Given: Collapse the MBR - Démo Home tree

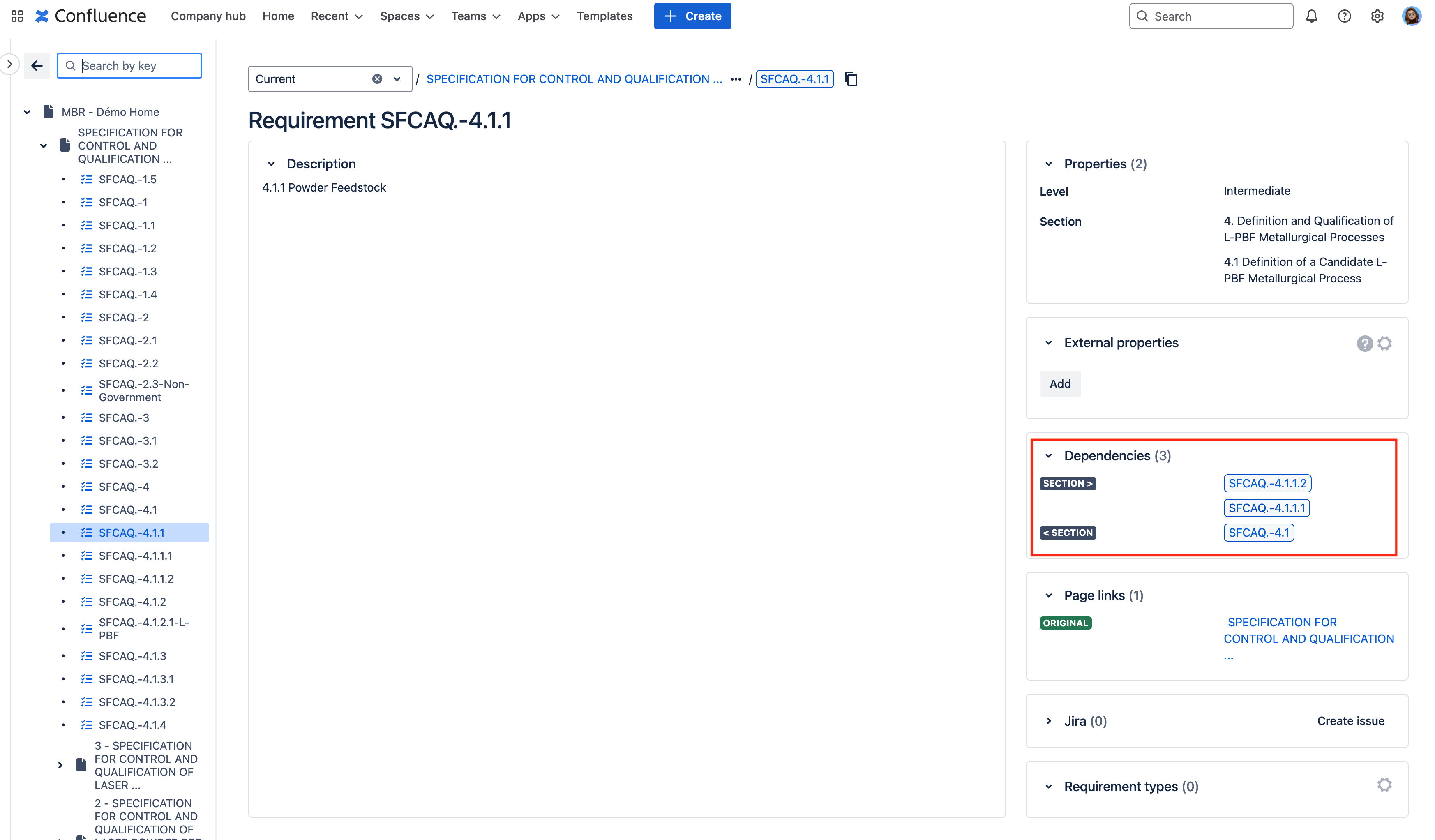Looking at the screenshot, I should tap(27, 112).
